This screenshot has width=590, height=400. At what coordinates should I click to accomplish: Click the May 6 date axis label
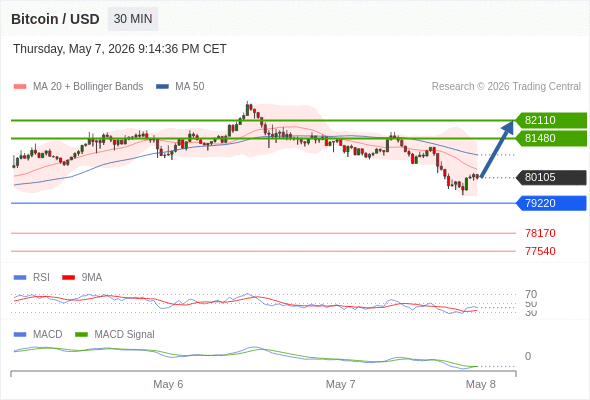point(168,384)
